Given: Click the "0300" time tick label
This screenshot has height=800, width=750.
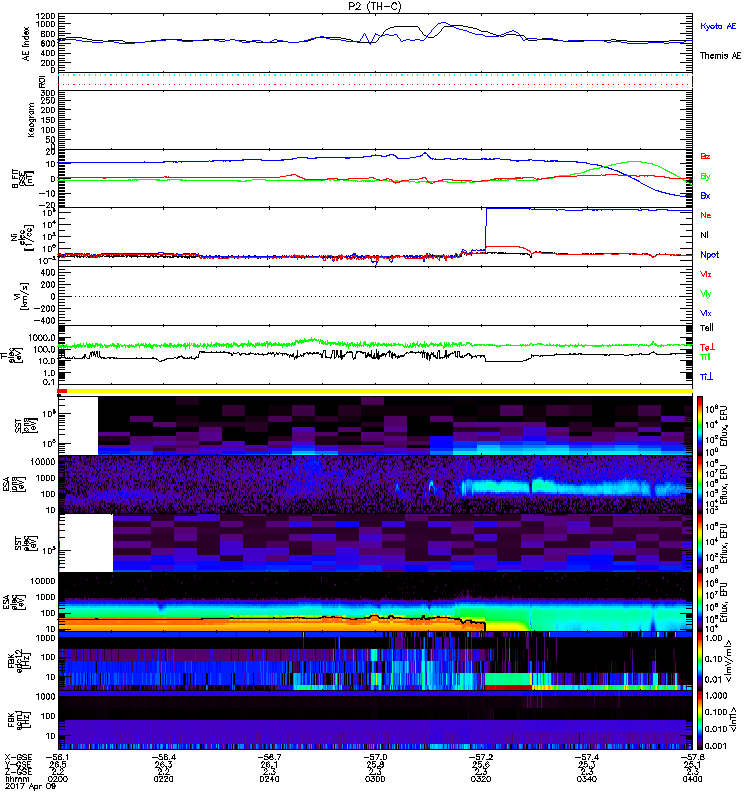Looking at the screenshot, I should 375,779.
